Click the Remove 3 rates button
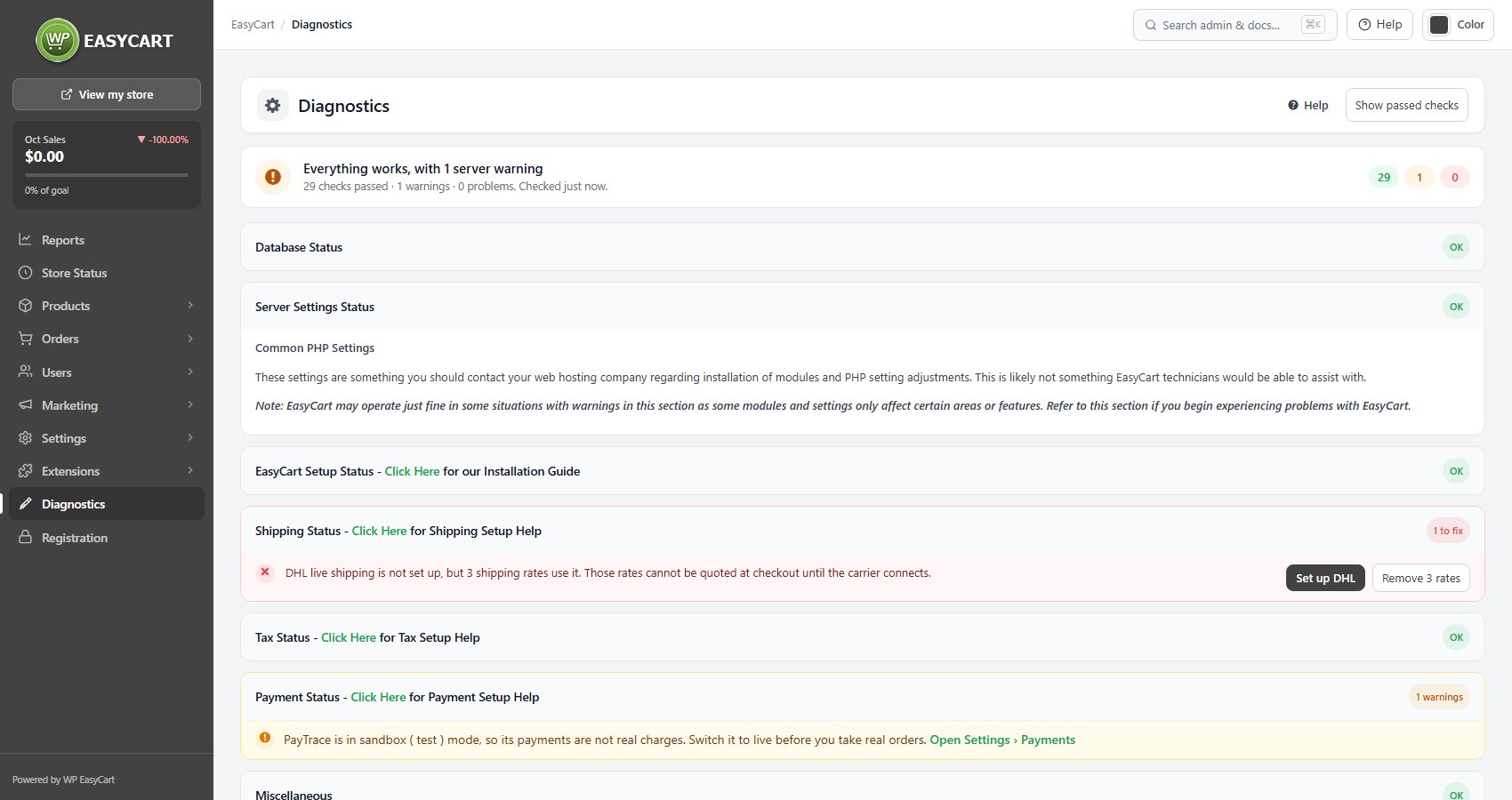Viewport: 1512px width, 800px height. point(1421,578)
